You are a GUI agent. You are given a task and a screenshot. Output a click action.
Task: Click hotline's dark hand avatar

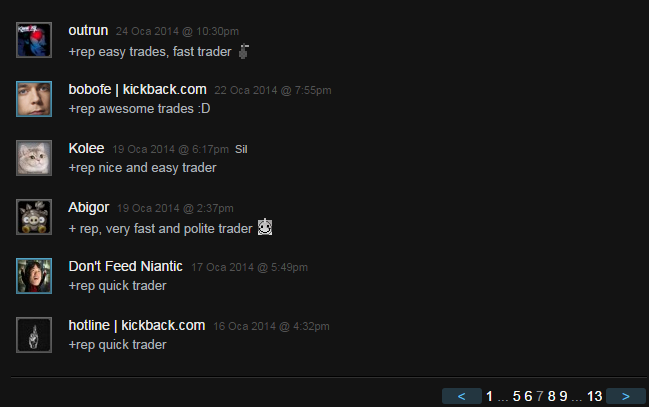34,335
